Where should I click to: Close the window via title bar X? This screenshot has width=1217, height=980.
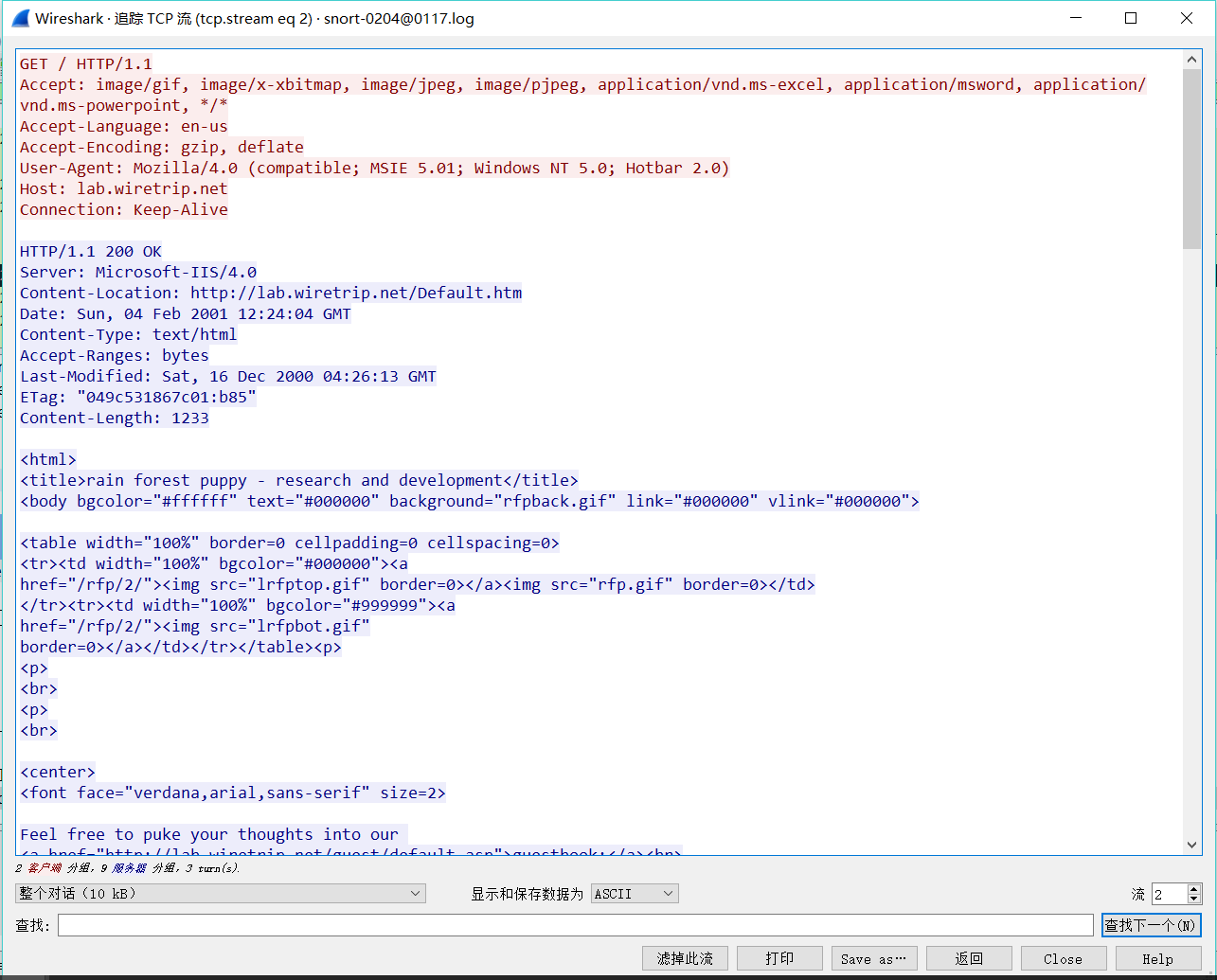tap(1187, 18)
